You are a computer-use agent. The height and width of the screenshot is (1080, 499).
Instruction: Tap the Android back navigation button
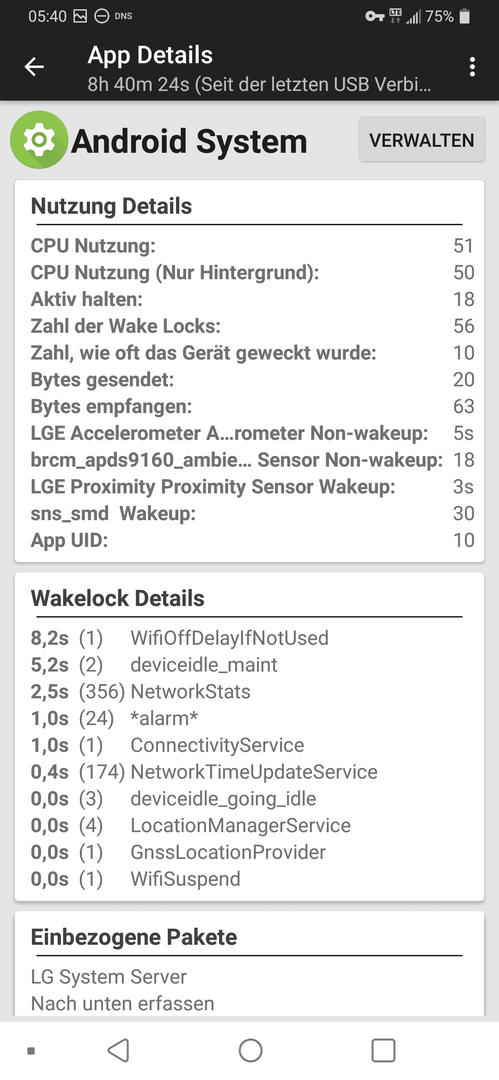[119, 1050]
